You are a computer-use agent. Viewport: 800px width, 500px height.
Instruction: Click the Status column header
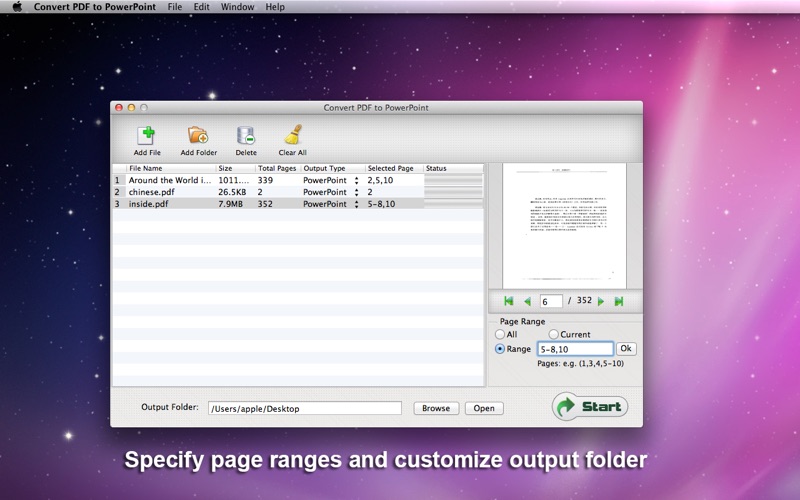[453, 168]
